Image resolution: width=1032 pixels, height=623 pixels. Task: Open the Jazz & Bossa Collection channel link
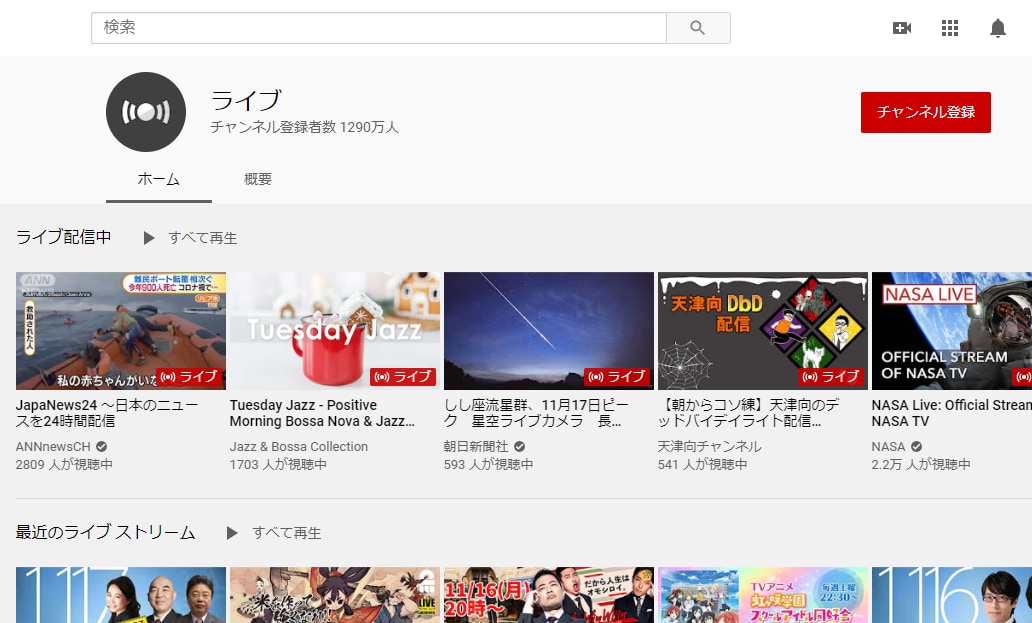[299, 446]
